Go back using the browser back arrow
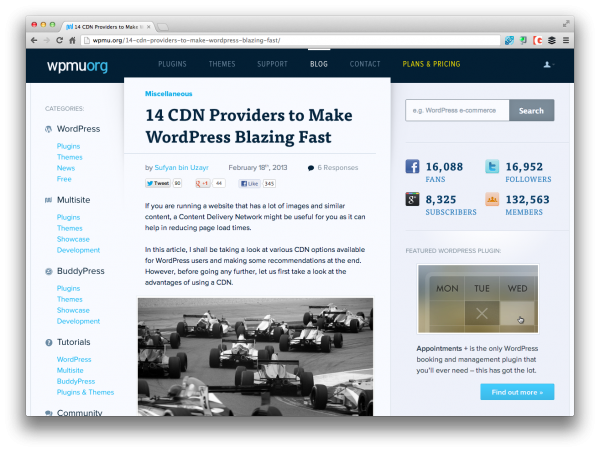 click(34, 40)
